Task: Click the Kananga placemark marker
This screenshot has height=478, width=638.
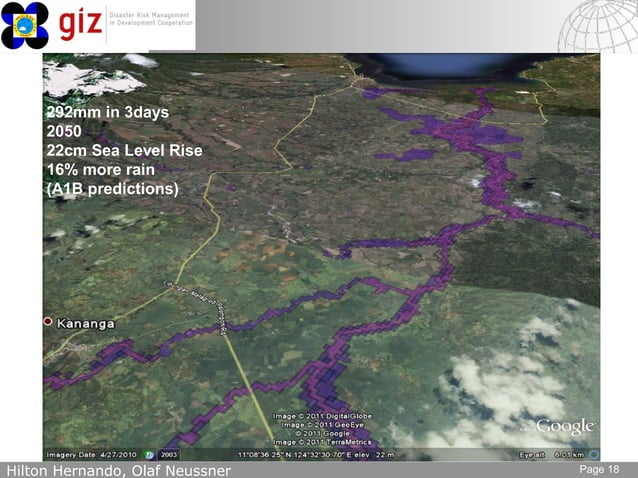Action: coord(48,322)
